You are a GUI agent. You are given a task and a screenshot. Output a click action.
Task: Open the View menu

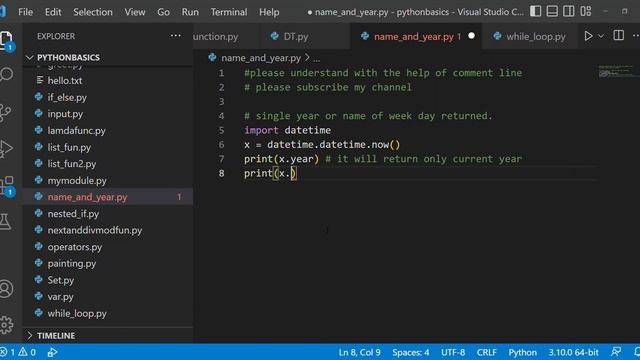[x=135, y=12]
